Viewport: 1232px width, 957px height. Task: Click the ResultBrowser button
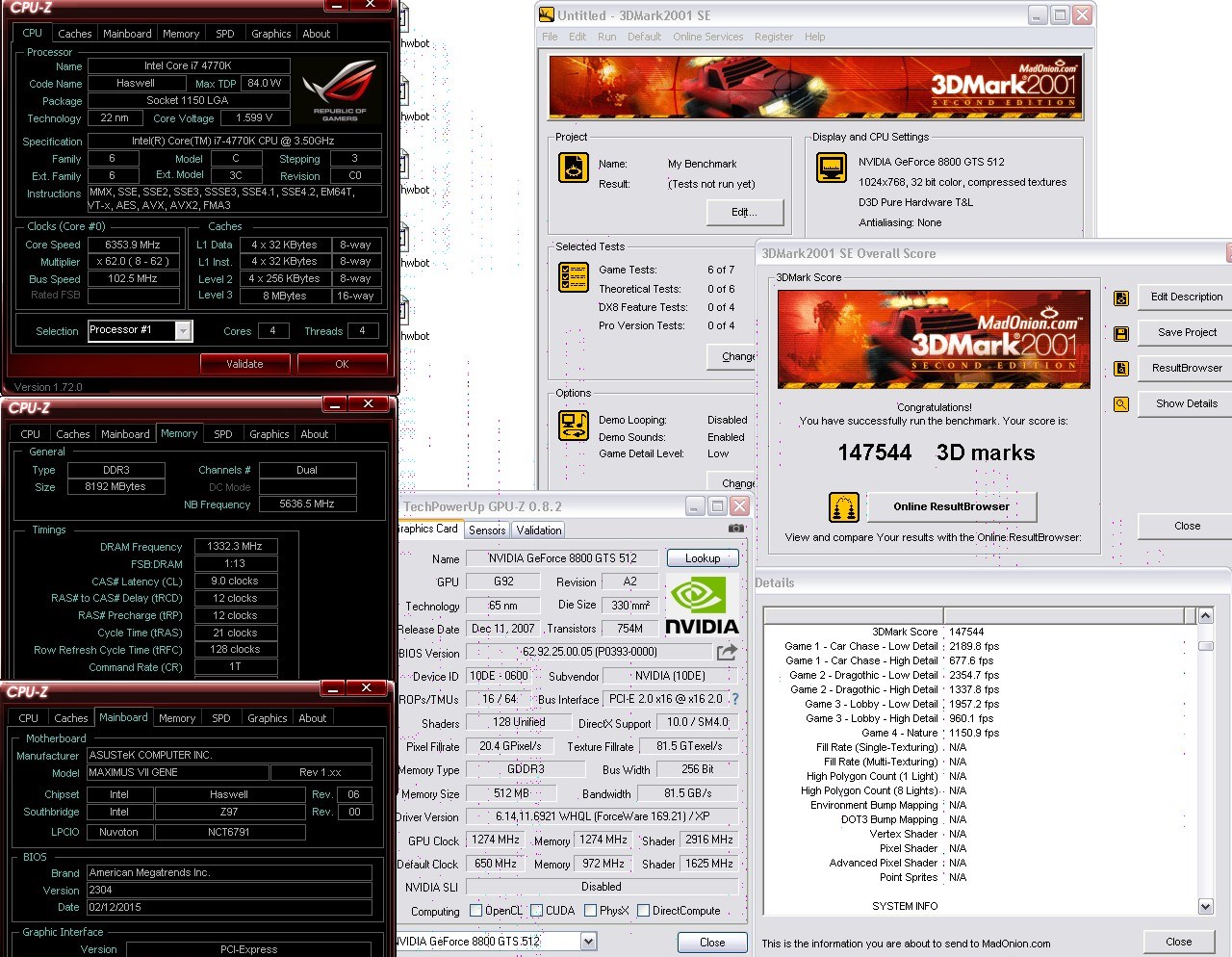point(1187,368)
